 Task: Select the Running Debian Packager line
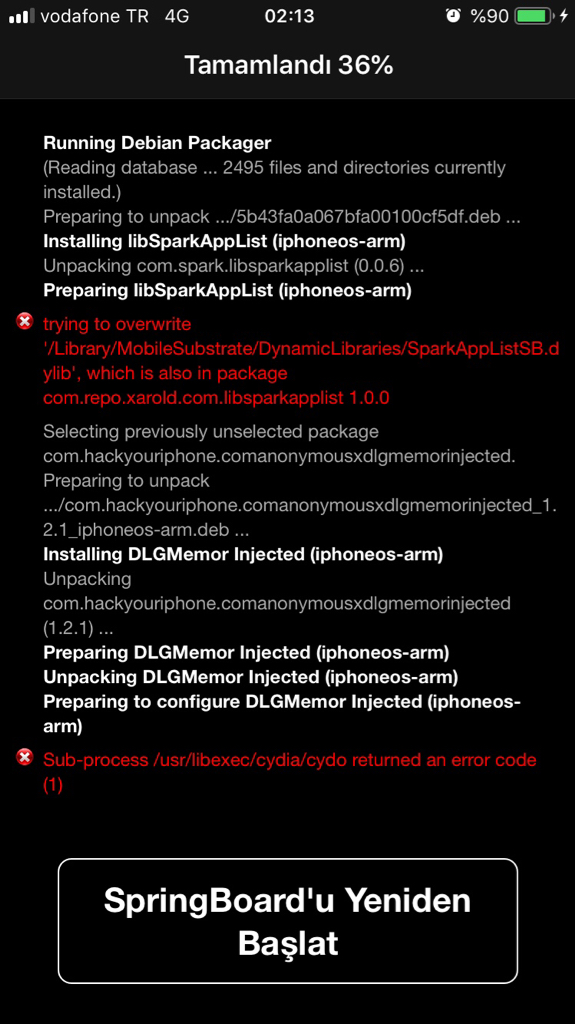coord(157,142)
